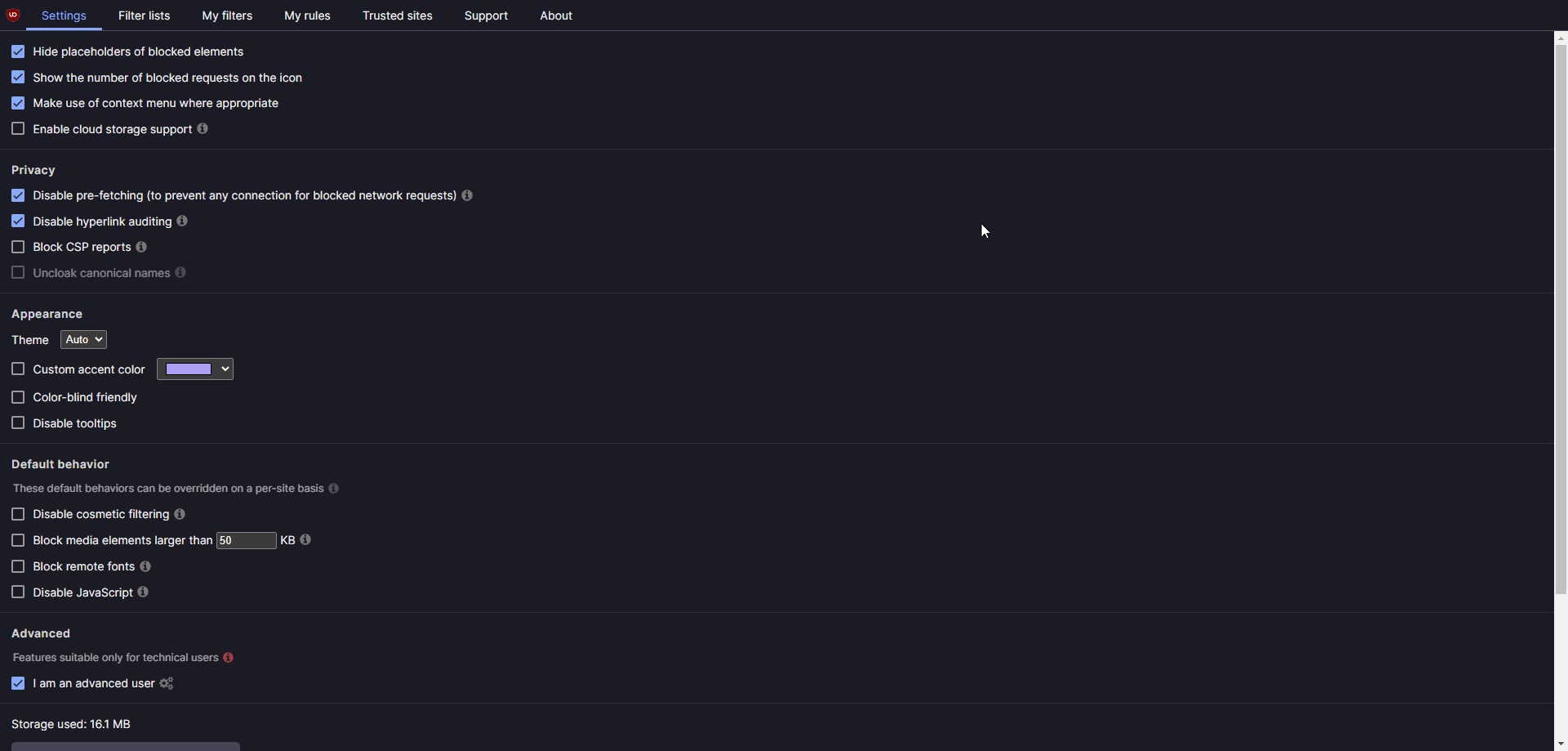Viewport: 1568px width, 751px height.
Task: Open the accent color picker dropdown
Action: (x=195, y=369)
